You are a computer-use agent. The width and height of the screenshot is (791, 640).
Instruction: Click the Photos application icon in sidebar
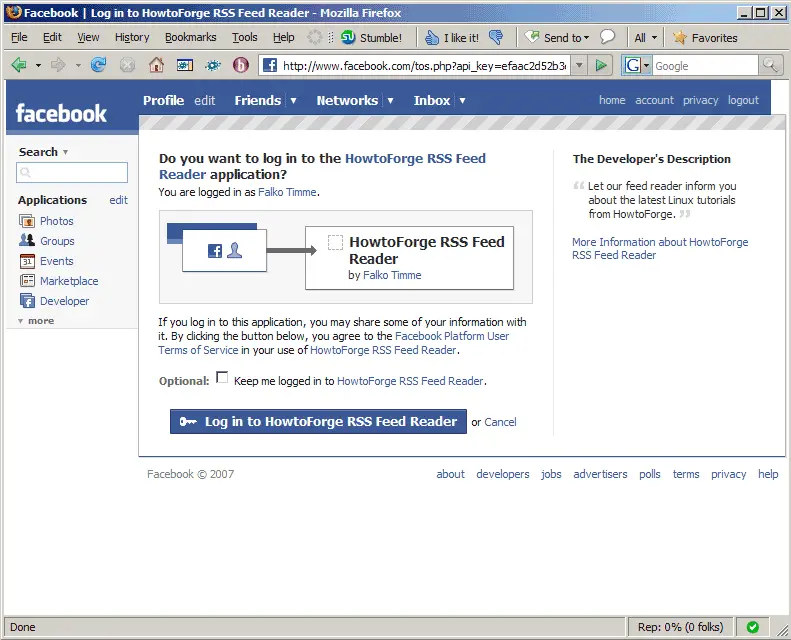[27, 221]
